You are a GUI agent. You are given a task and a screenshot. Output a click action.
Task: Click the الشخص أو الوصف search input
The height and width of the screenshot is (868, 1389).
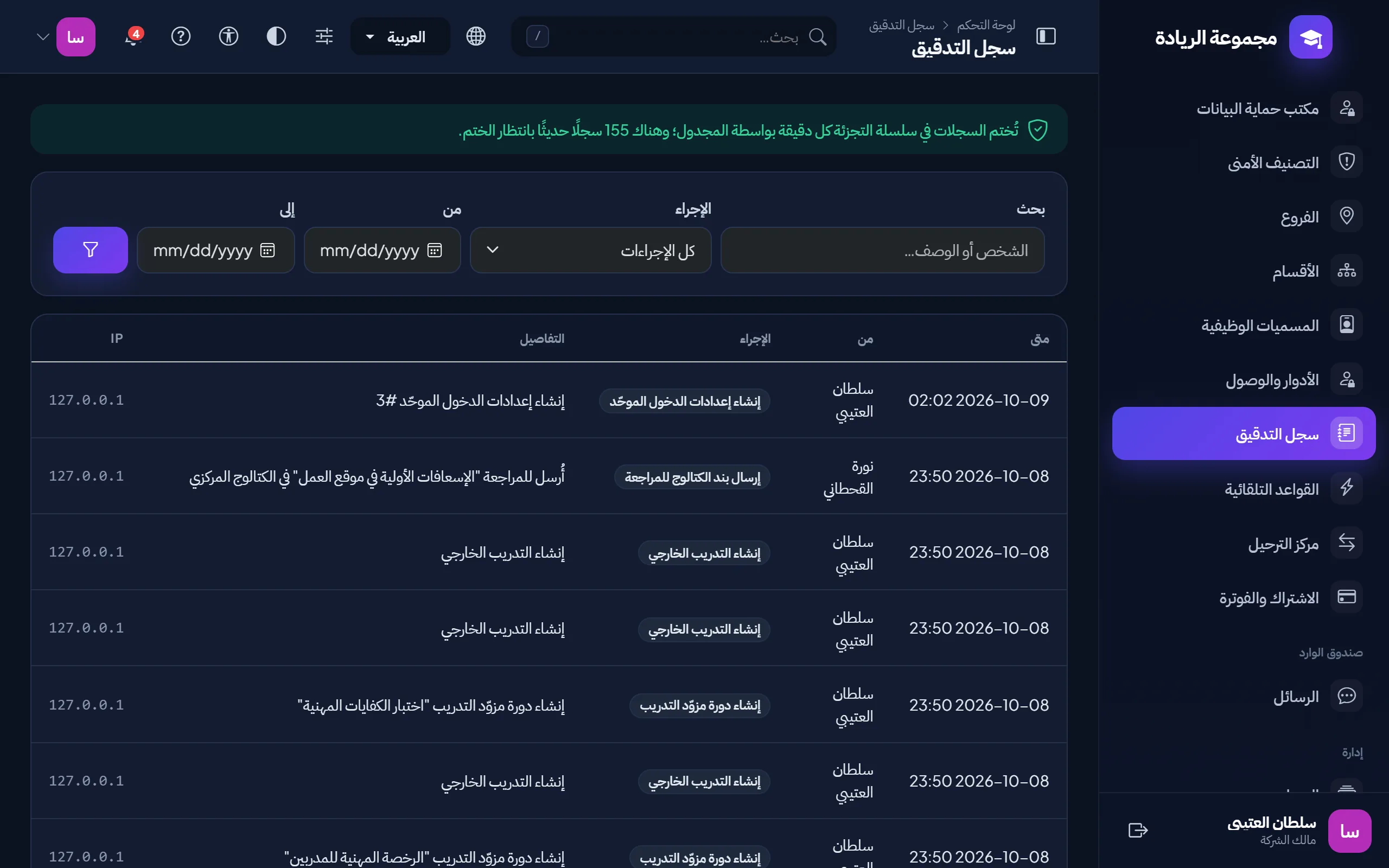[x=882, y=250]
